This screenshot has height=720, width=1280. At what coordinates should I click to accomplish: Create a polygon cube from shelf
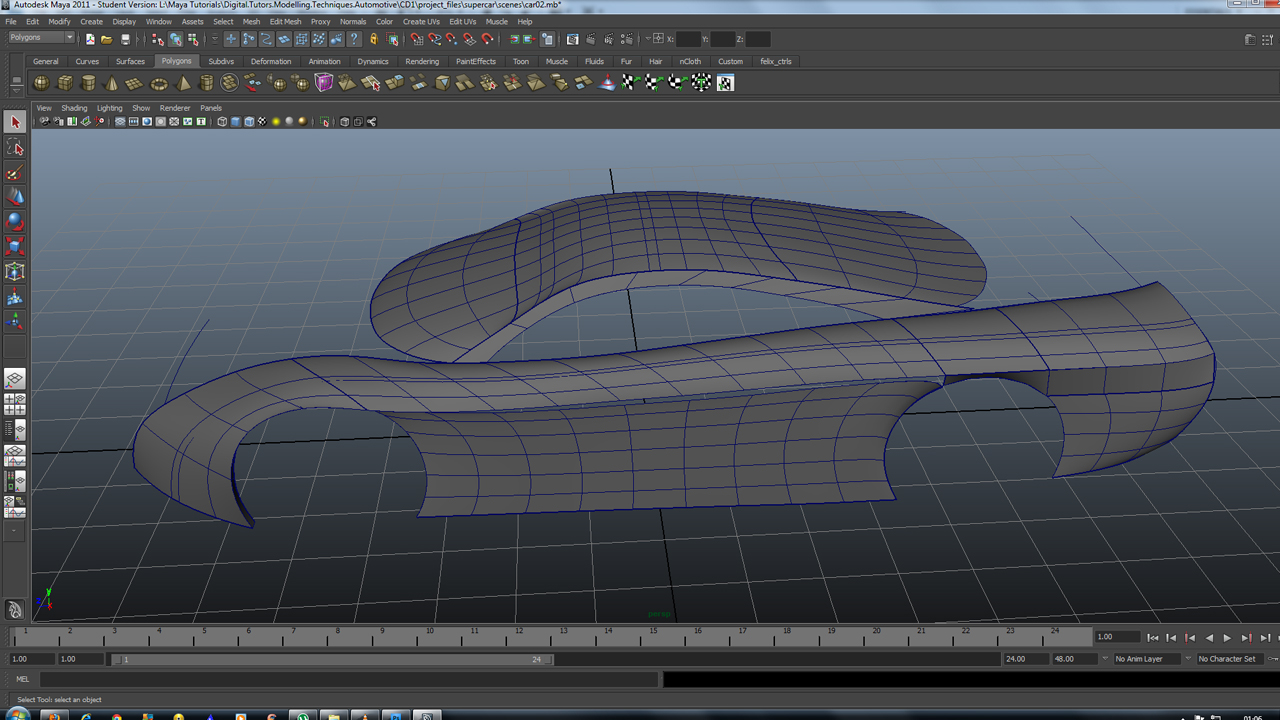click(65, 83)
